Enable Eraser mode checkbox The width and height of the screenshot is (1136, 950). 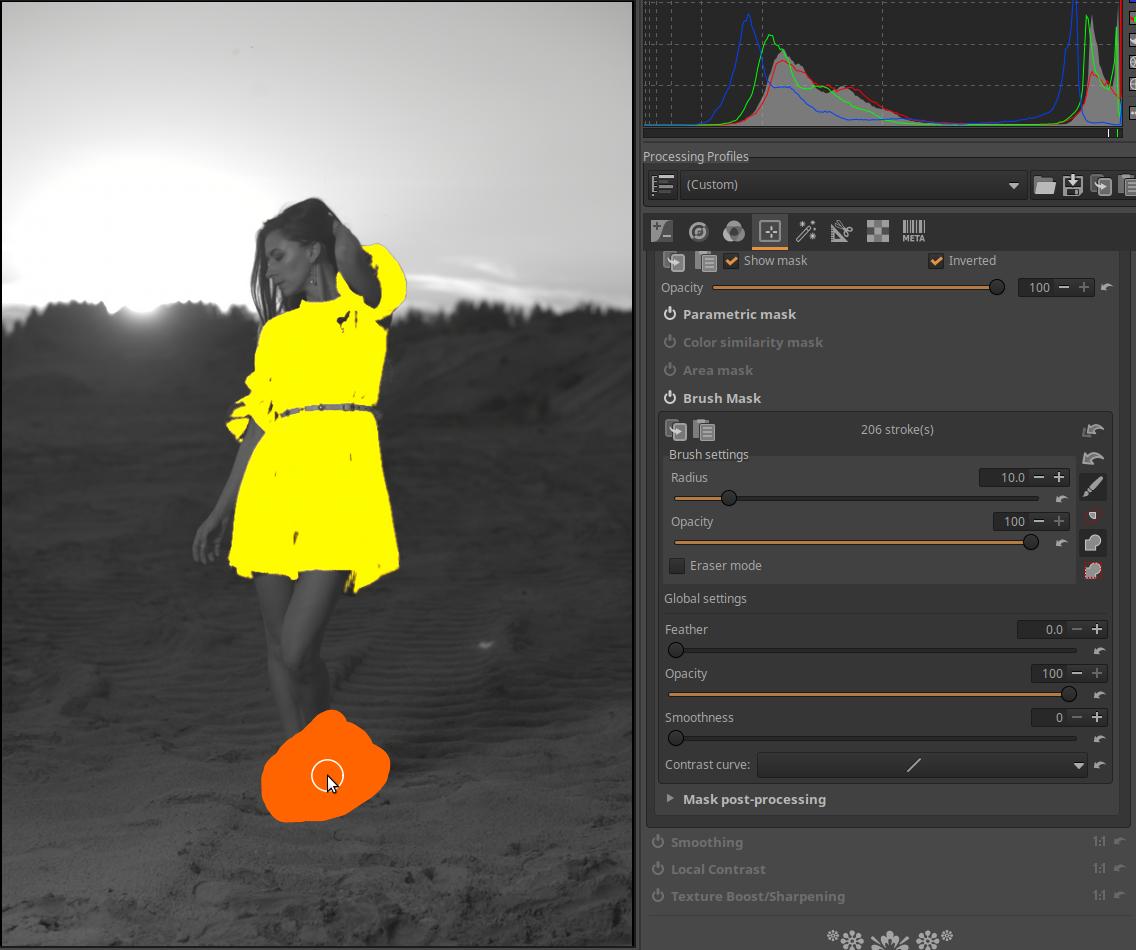coord(677,566)
